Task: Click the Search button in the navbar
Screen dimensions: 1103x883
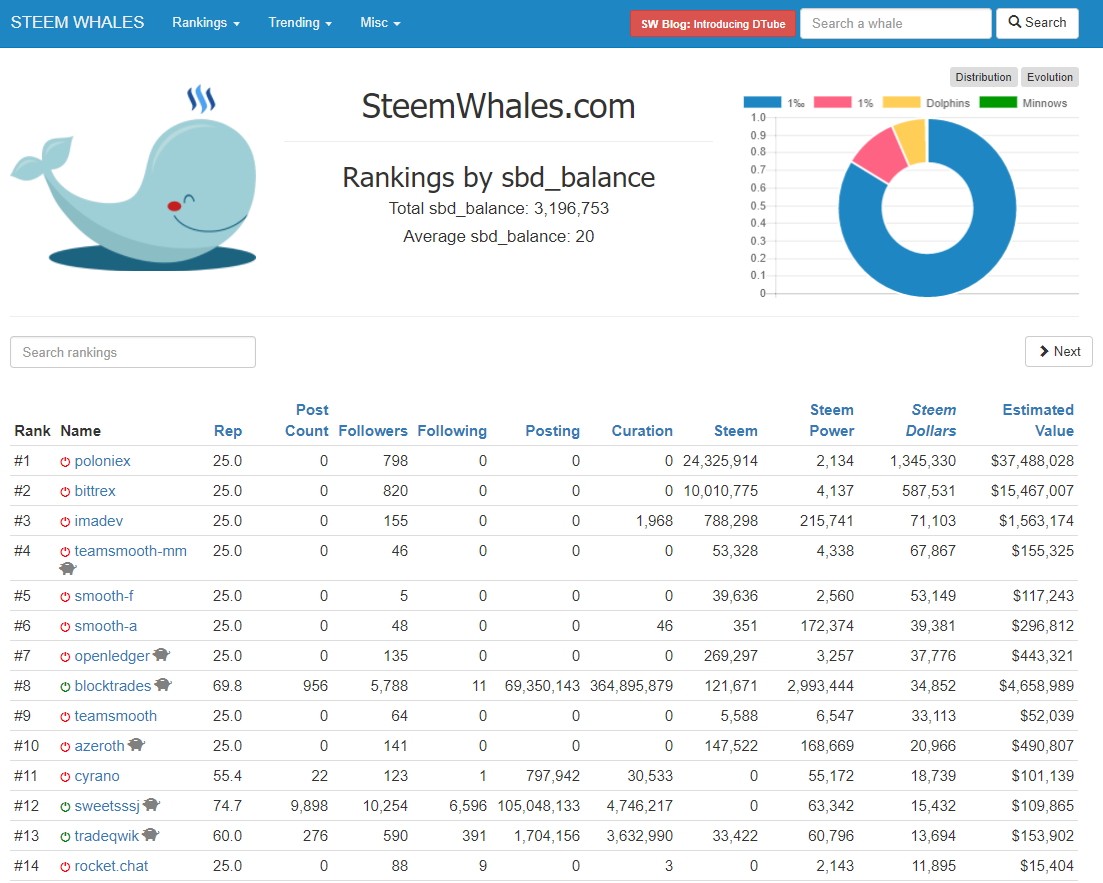Action: pyautogui.click(x=1037, y=23)
